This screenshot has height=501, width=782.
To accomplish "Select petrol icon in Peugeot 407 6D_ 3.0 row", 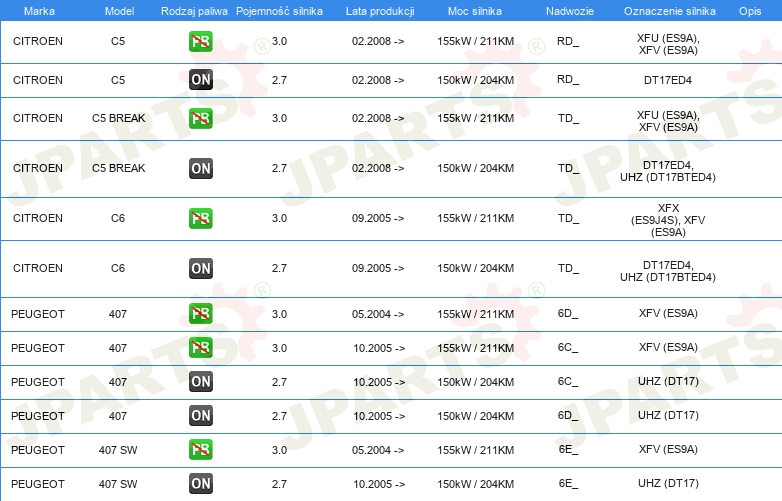I will [x=200, y=314].
